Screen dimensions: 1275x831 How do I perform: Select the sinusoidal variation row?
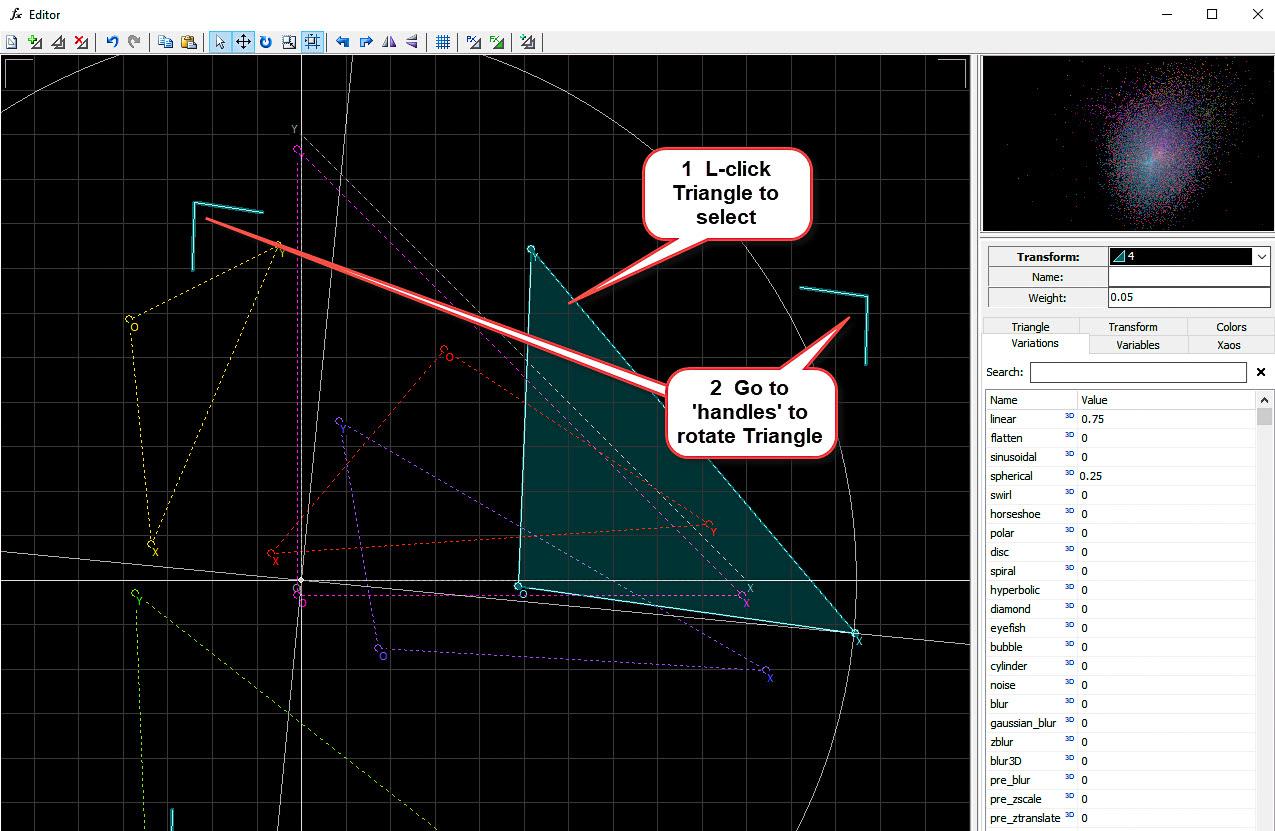[x=1120, y=457]
